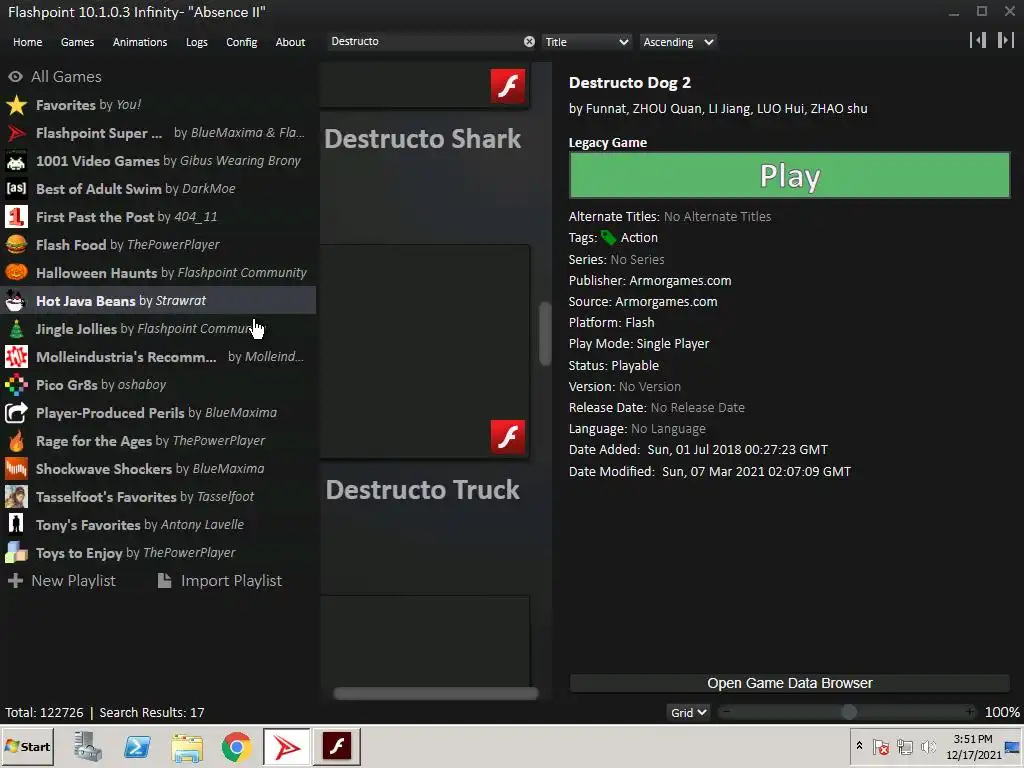Click the Player-Produced Perils share icon
Screen dimensions: 1024x768
(x=16, y=413)
